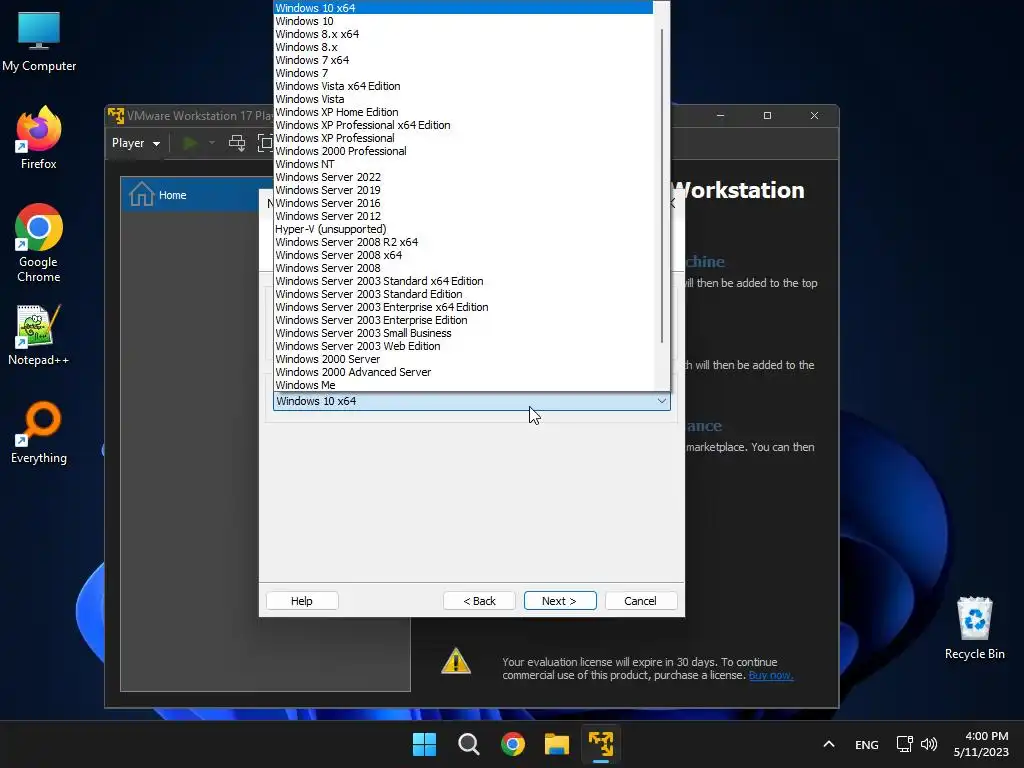Choose Windows XP Professional x64 Edition
The width and height of the screenshot is (1024, 768).
click(x=463, y=125)
